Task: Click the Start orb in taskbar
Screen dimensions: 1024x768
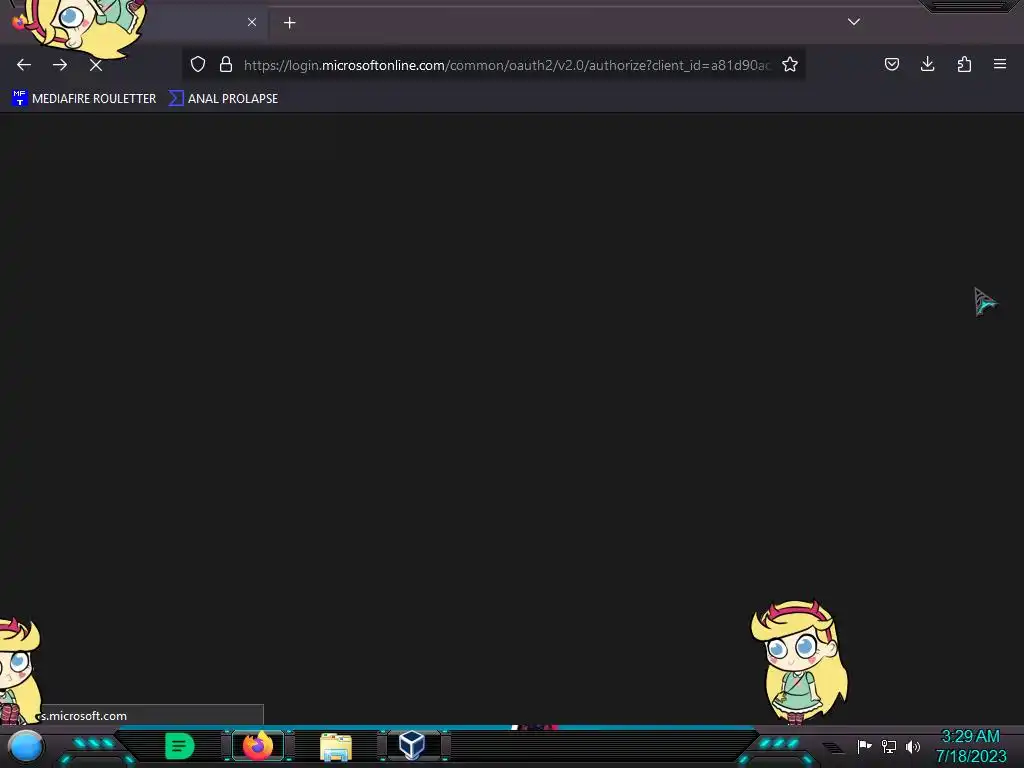Action: [25, 746]
